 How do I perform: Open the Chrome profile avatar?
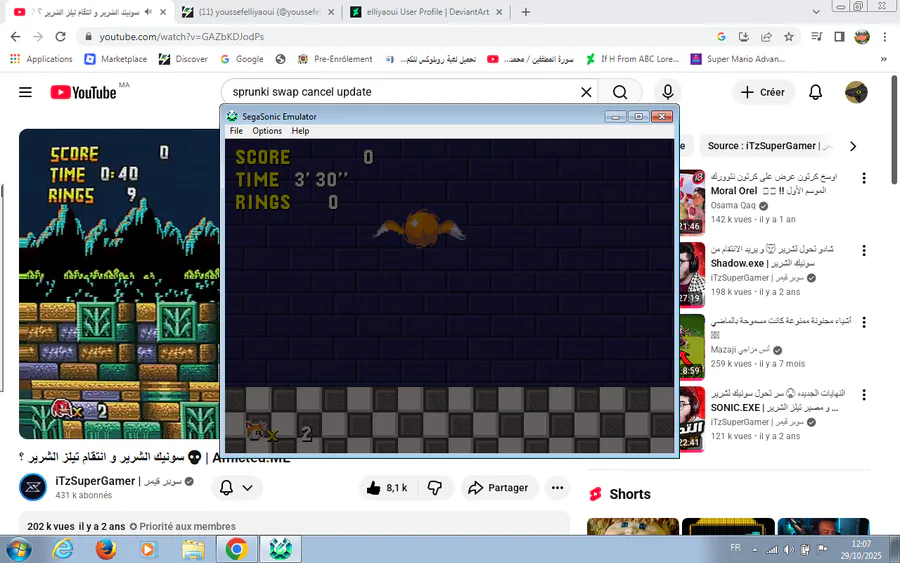(x=862, y=37)
